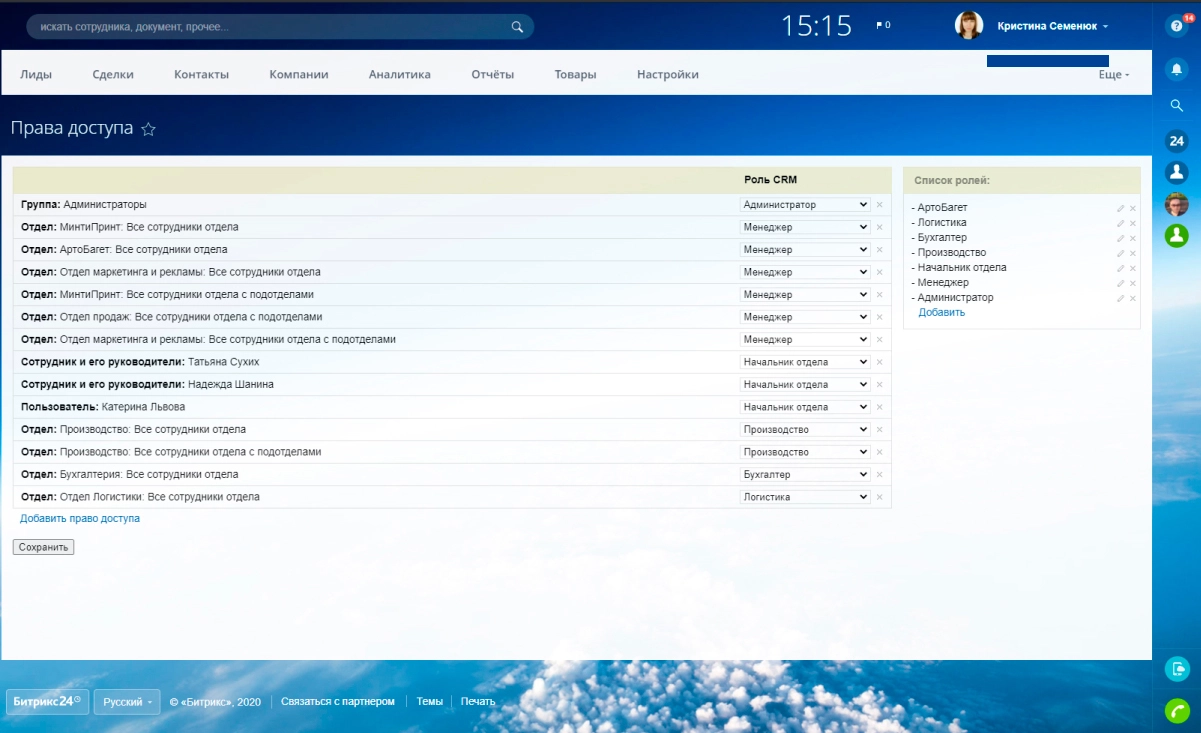This screenshot has height=733, width=1201.
Task: Remove the Надежда Шанина access row
Action: [x=880, y=385]
